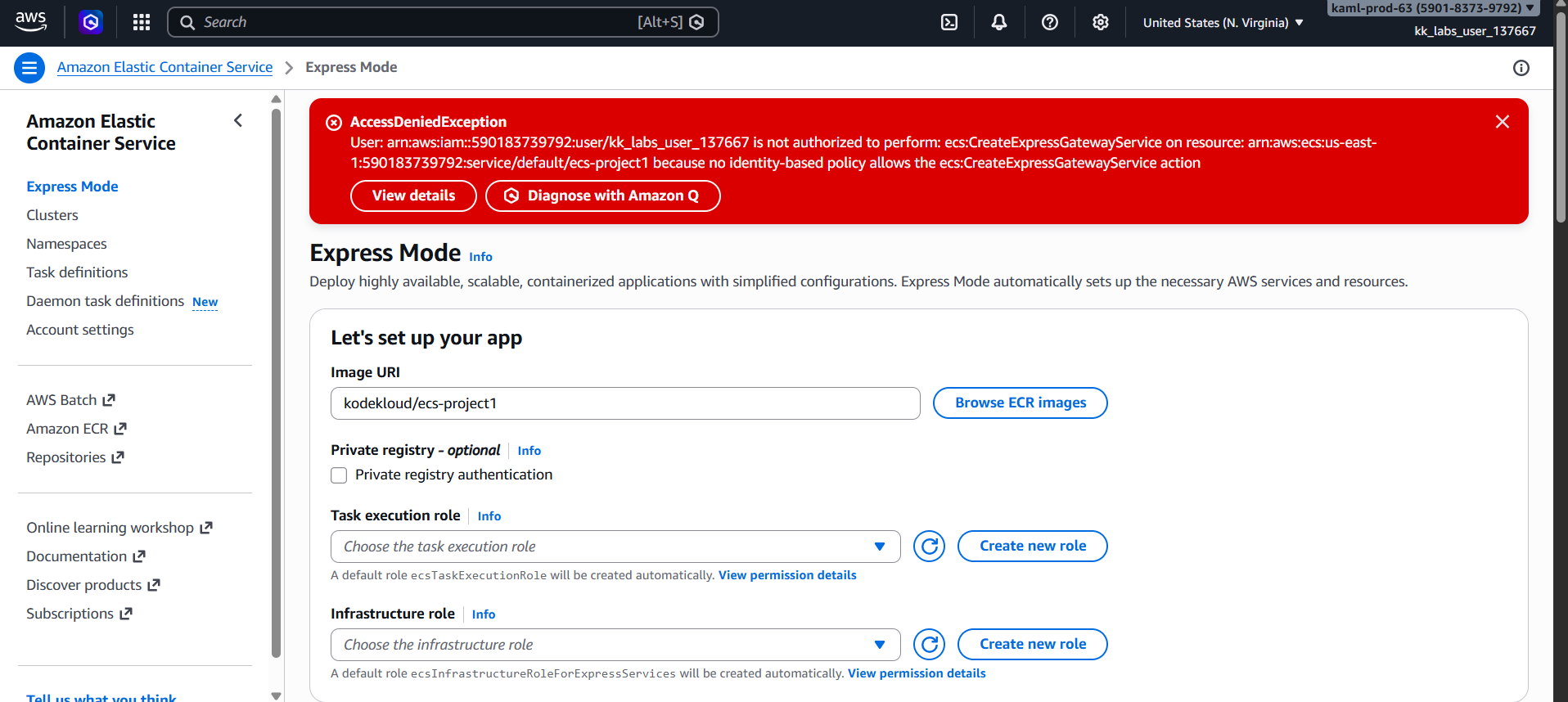This screenshot has height=702, width=1568.
Task: Collapse the ECS side navigation panel
Action: [238, 121]
